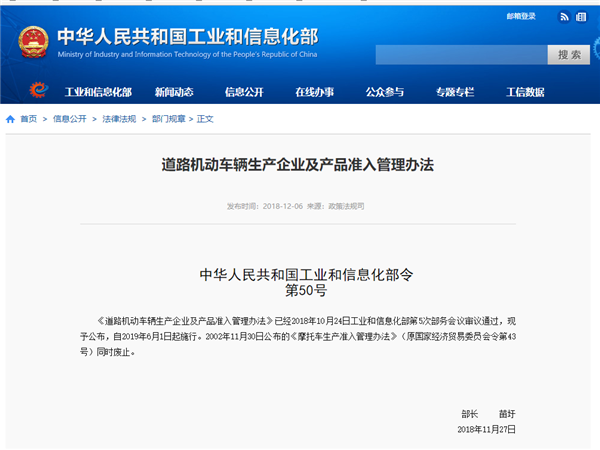600x450 pixels.
Task: Open 工信数据 navigation menu
Action: [525, 92]
